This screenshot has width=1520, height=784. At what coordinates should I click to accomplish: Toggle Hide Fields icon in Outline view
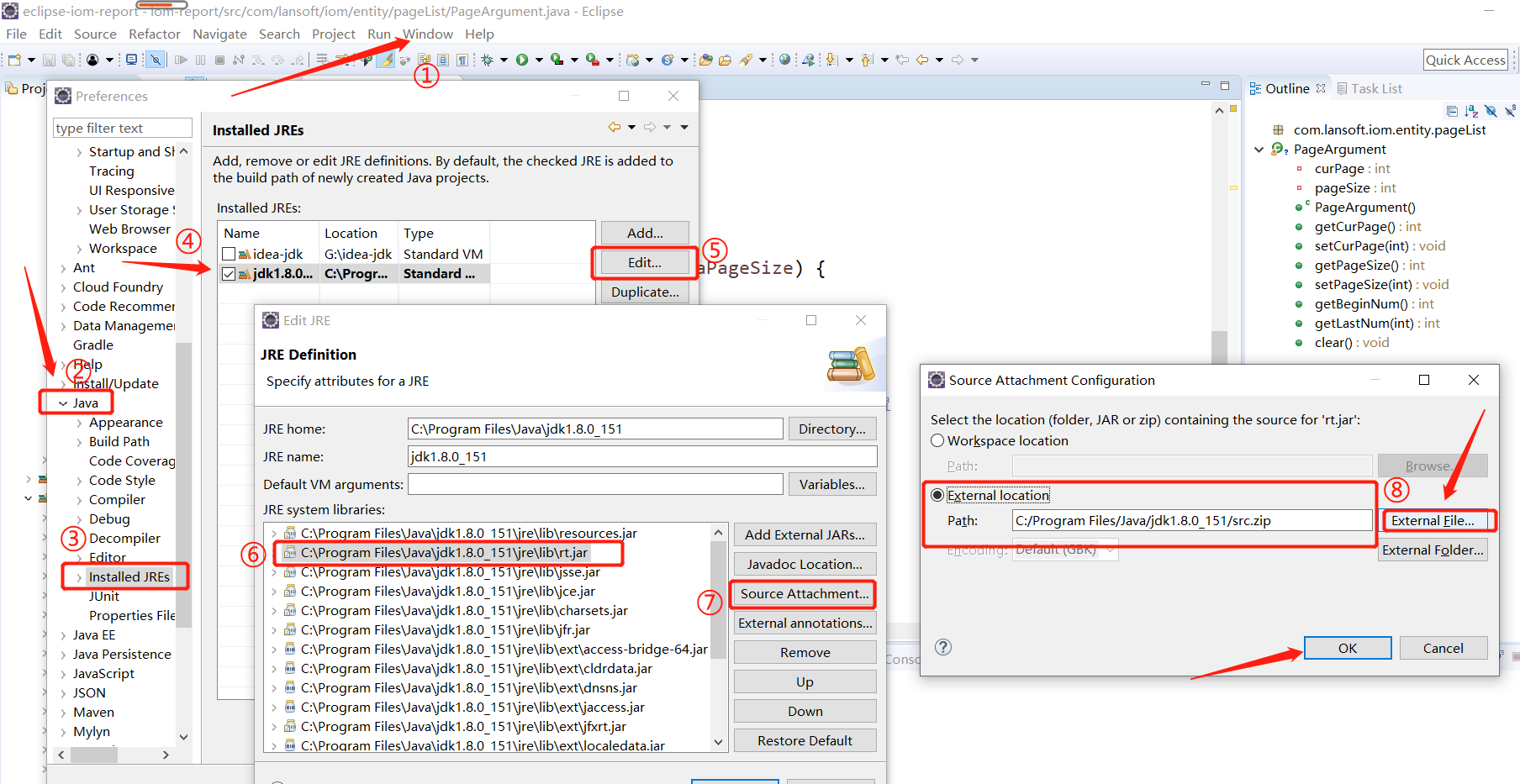(x=1491, y=110)
